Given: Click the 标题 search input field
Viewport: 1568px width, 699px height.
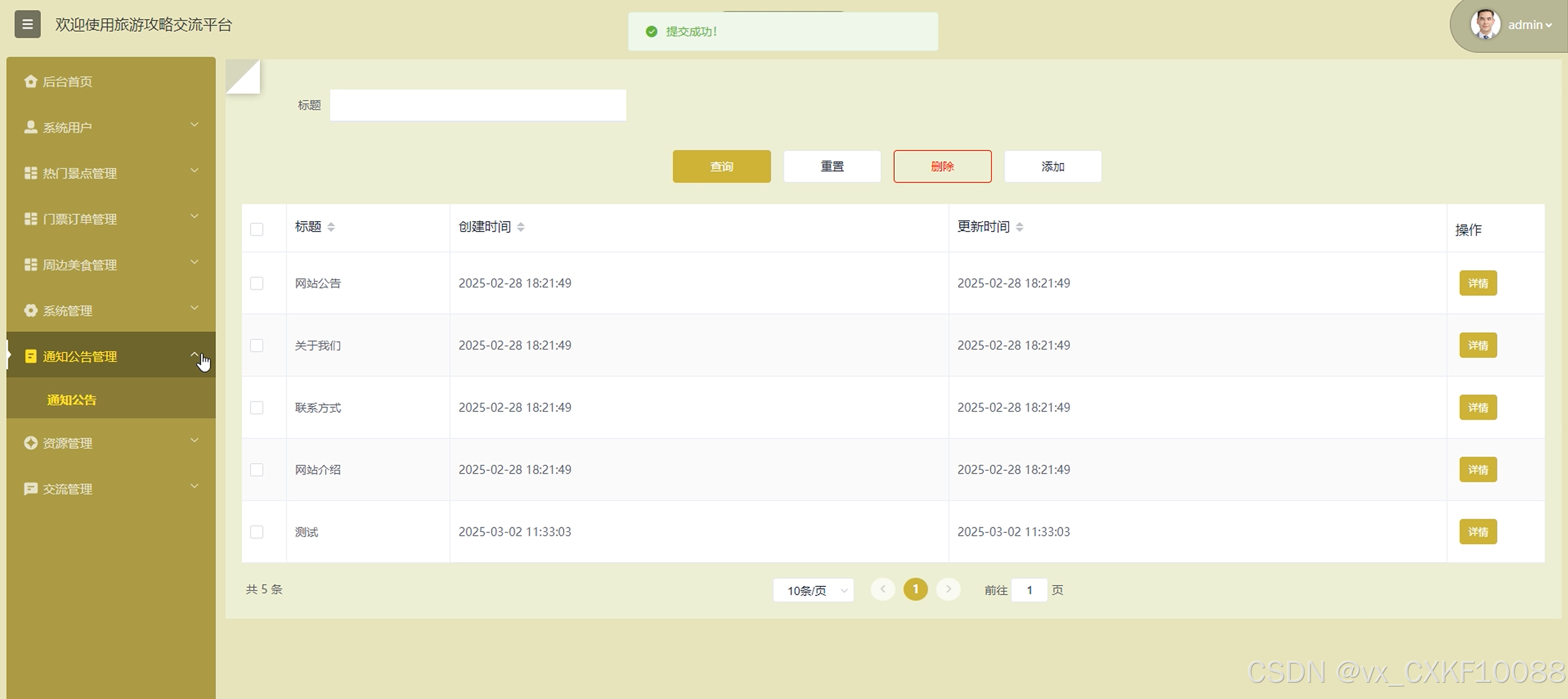Looking at the screenshot, I should pos(478,105).
